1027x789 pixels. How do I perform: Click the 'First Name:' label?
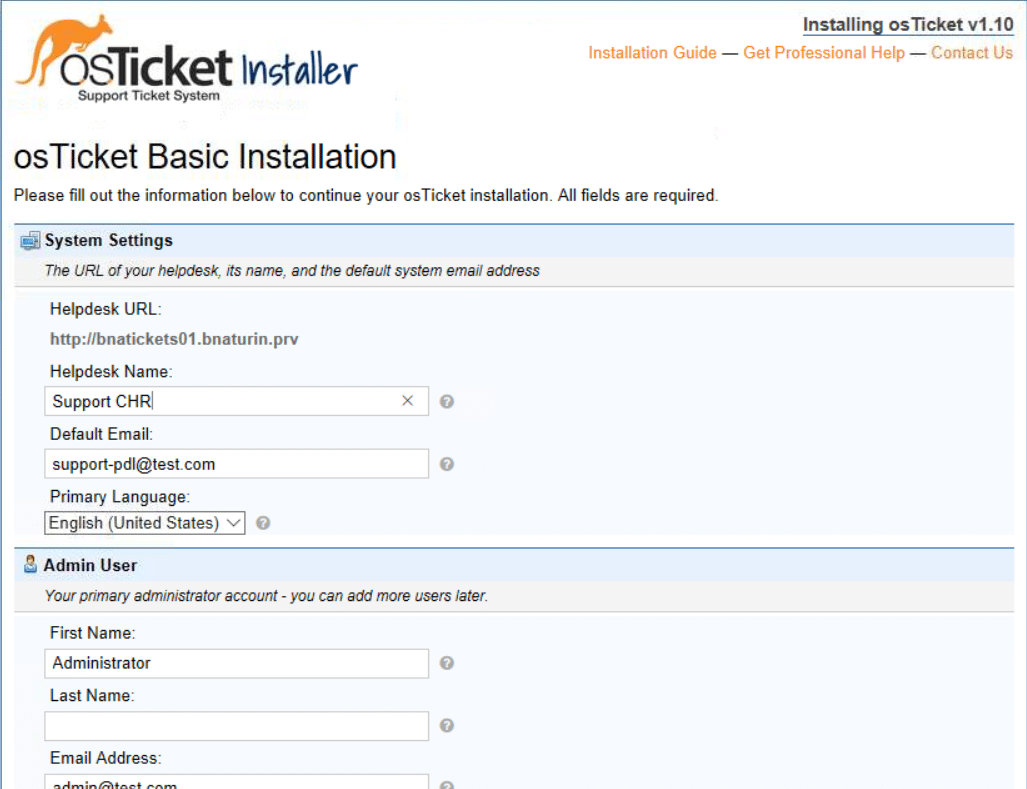(x=92, y=633)
